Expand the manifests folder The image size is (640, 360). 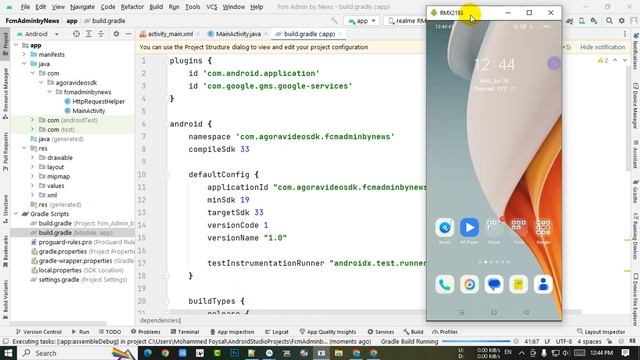pos(24,55)
